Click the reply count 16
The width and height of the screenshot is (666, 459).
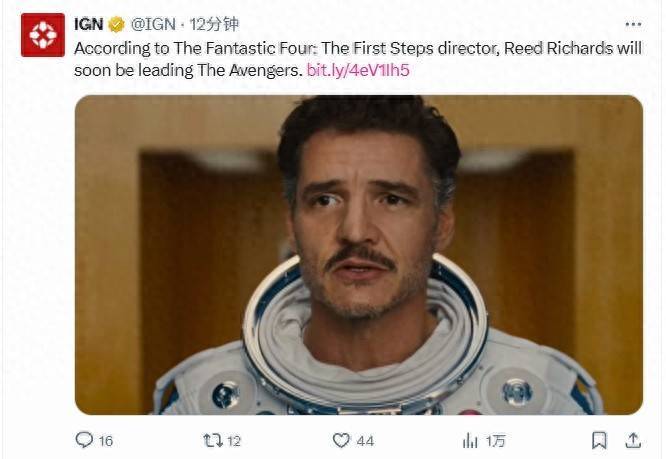click(x=105, y=440)
